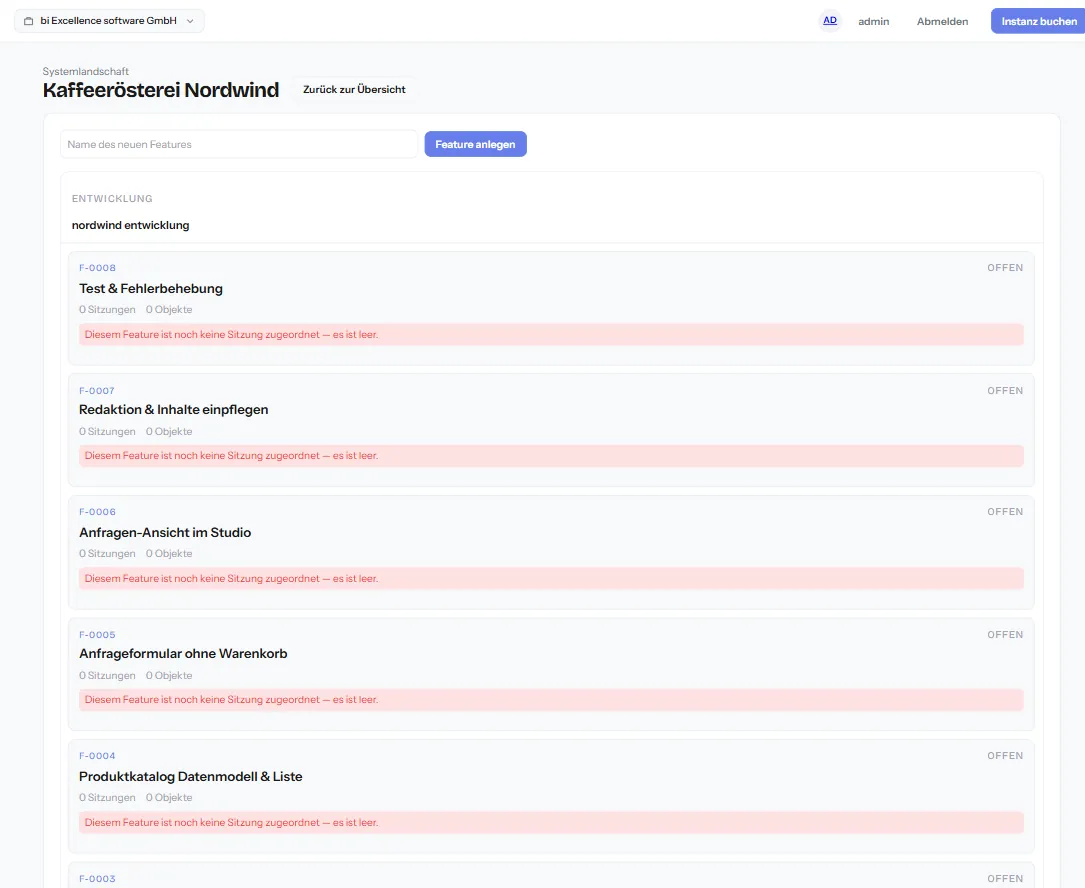Go back via Zurück zur Übersicht
This screenshot has height=888, width=1085.
pos(354,89)
